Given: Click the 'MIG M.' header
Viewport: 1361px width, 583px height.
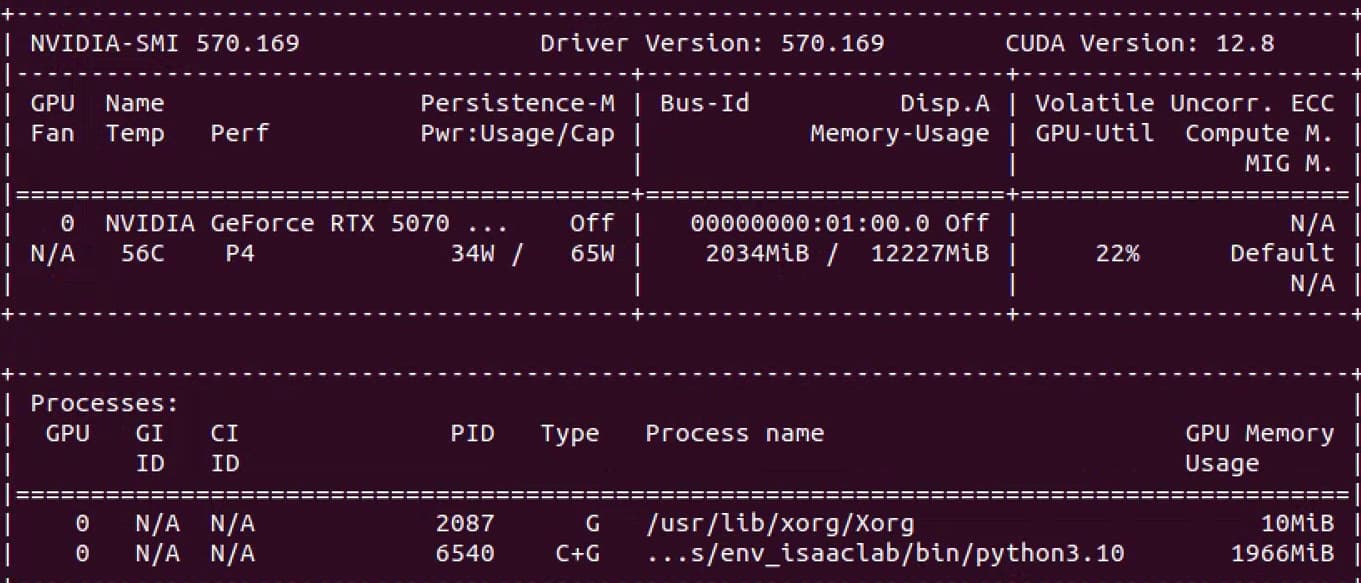Looking at the screenshot, I should [1290, 163].
